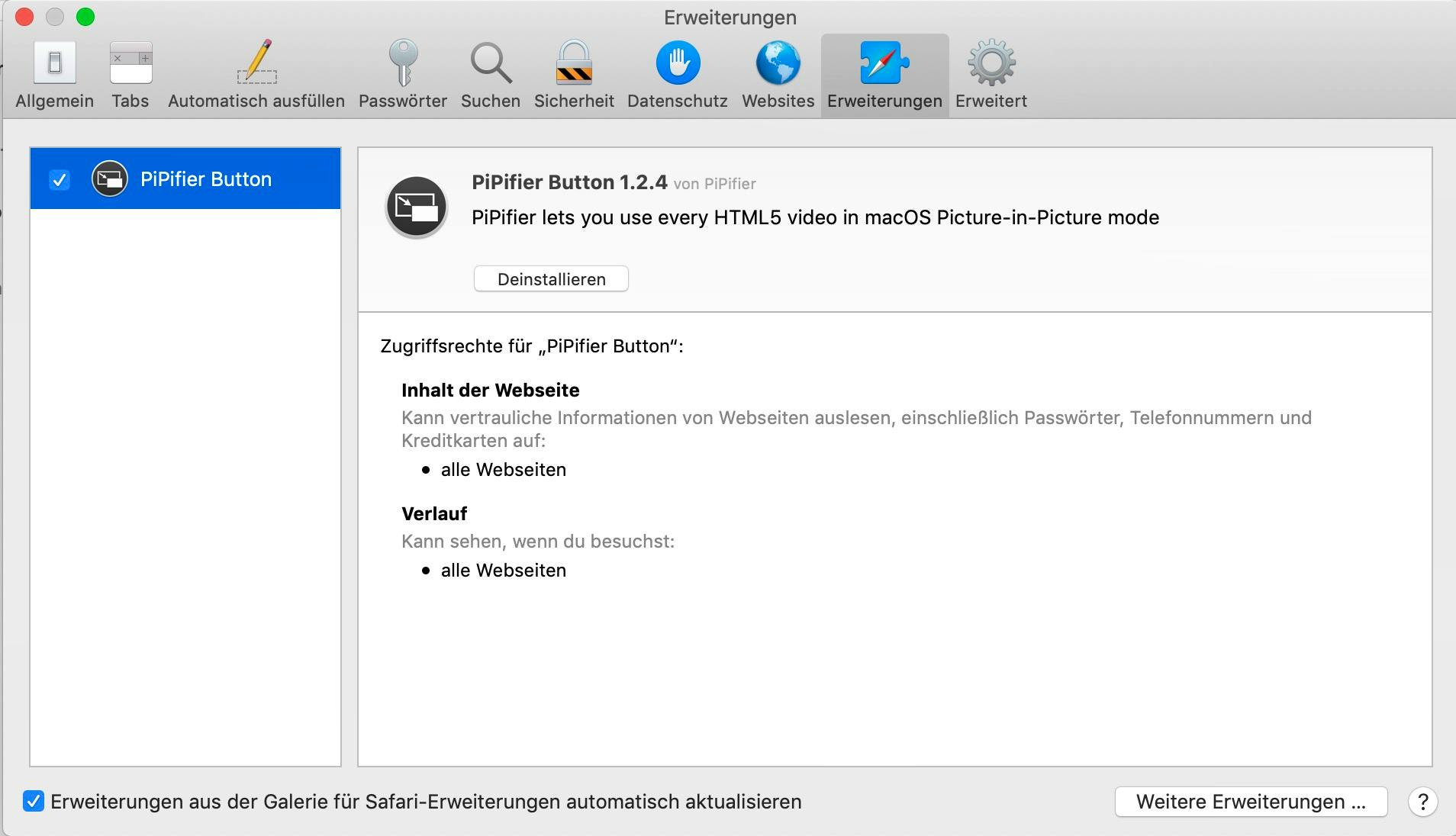
Task: Click the green zoom window button
Action: point(85,17)
